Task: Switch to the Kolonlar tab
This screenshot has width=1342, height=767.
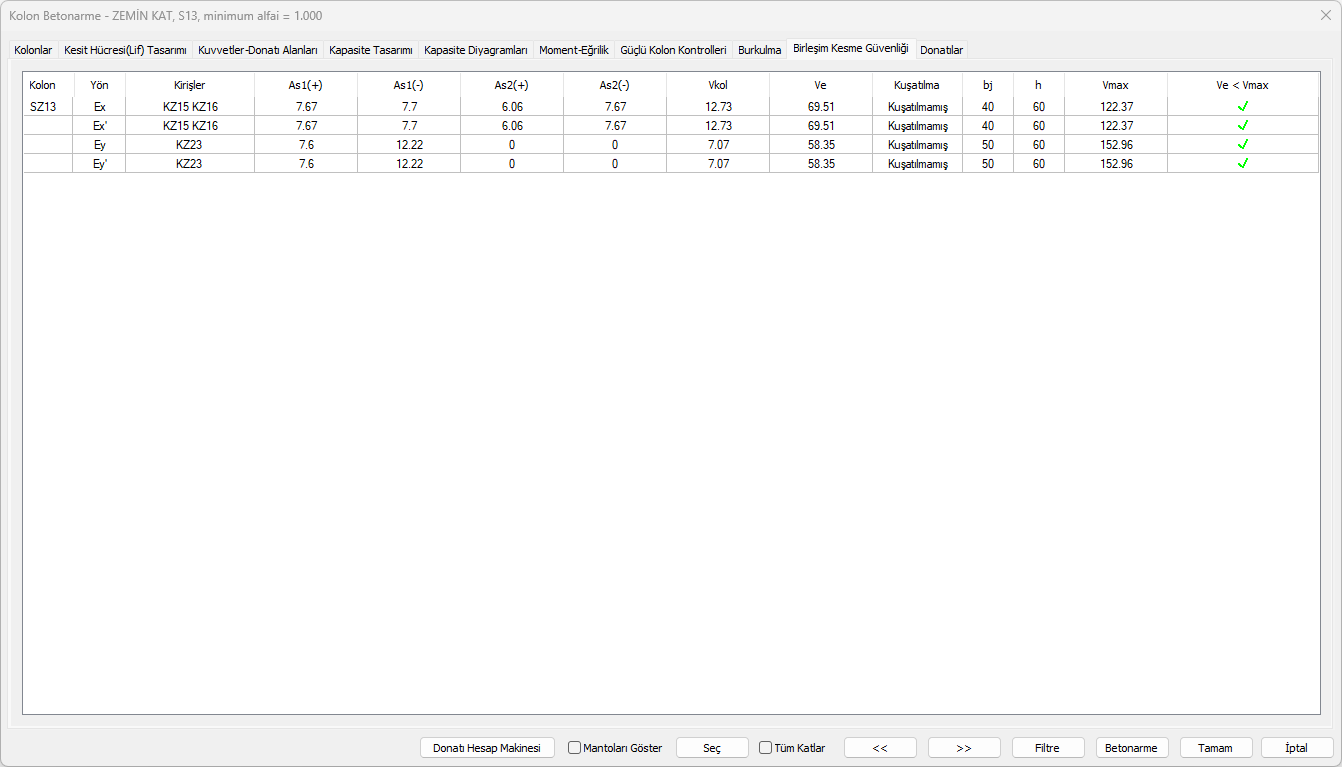Action: pyautogui.click(x=33, y=50)
